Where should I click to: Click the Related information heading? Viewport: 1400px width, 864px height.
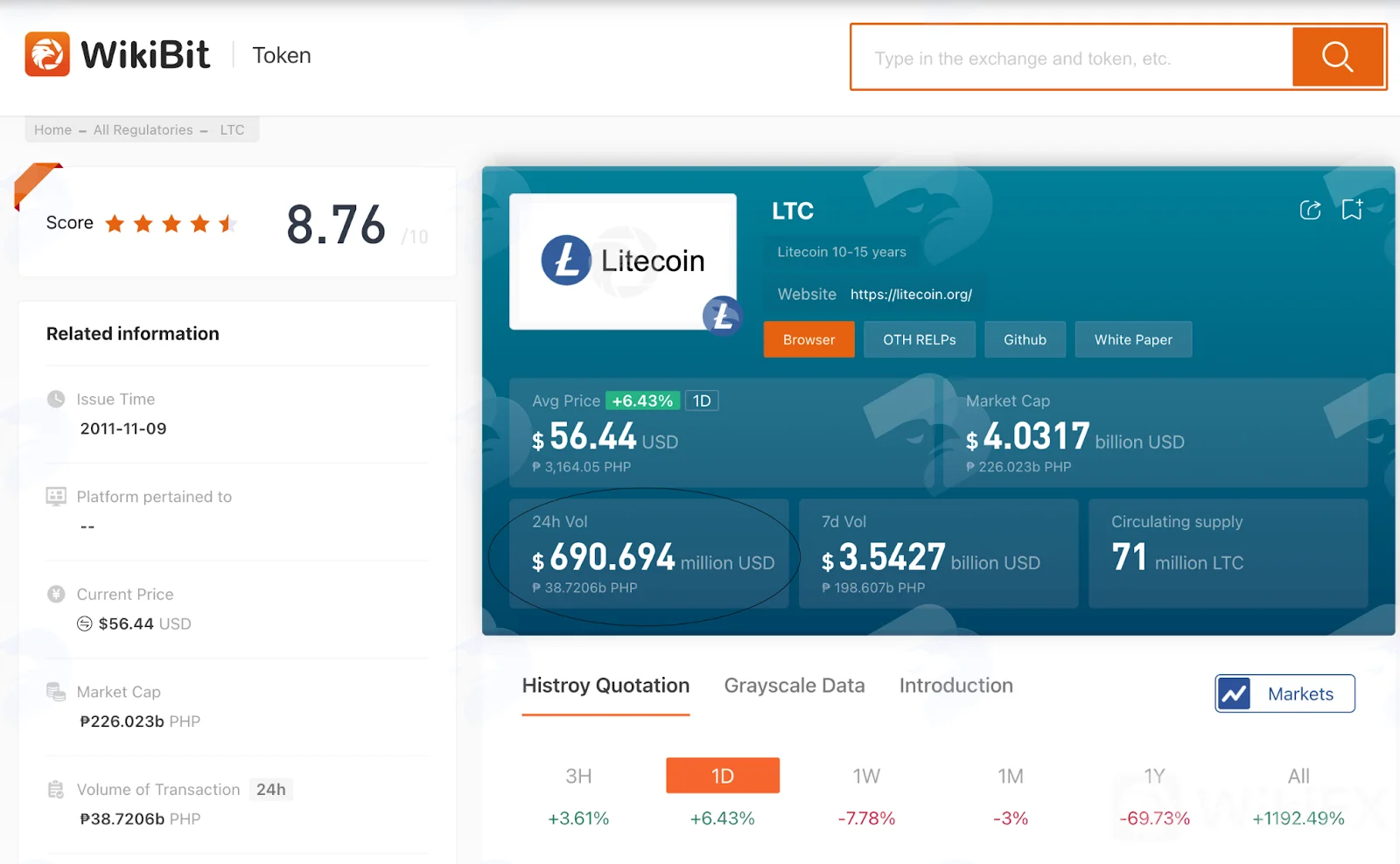tap(133, 334)
